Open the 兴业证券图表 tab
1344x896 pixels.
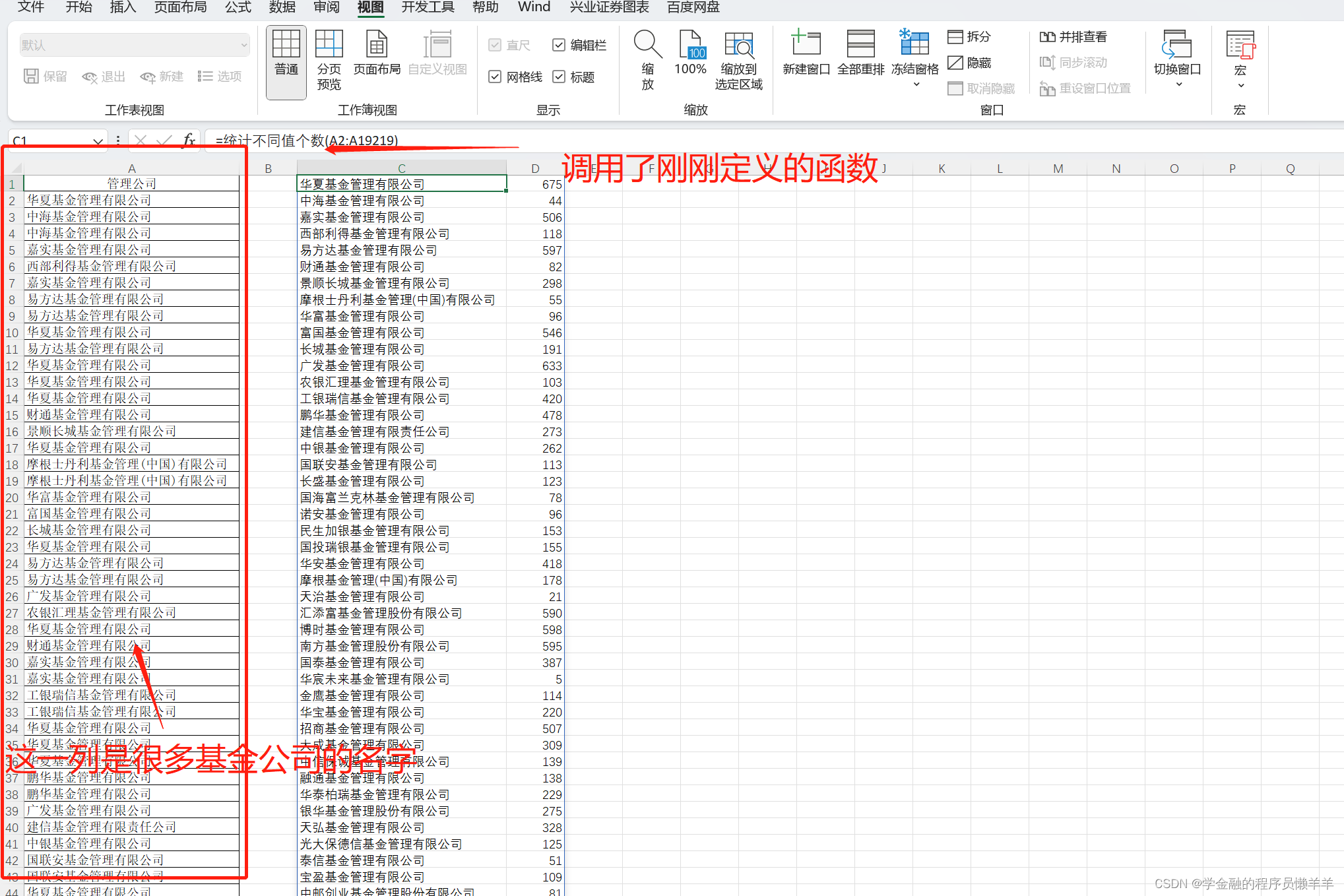click(x=609, y=7)
